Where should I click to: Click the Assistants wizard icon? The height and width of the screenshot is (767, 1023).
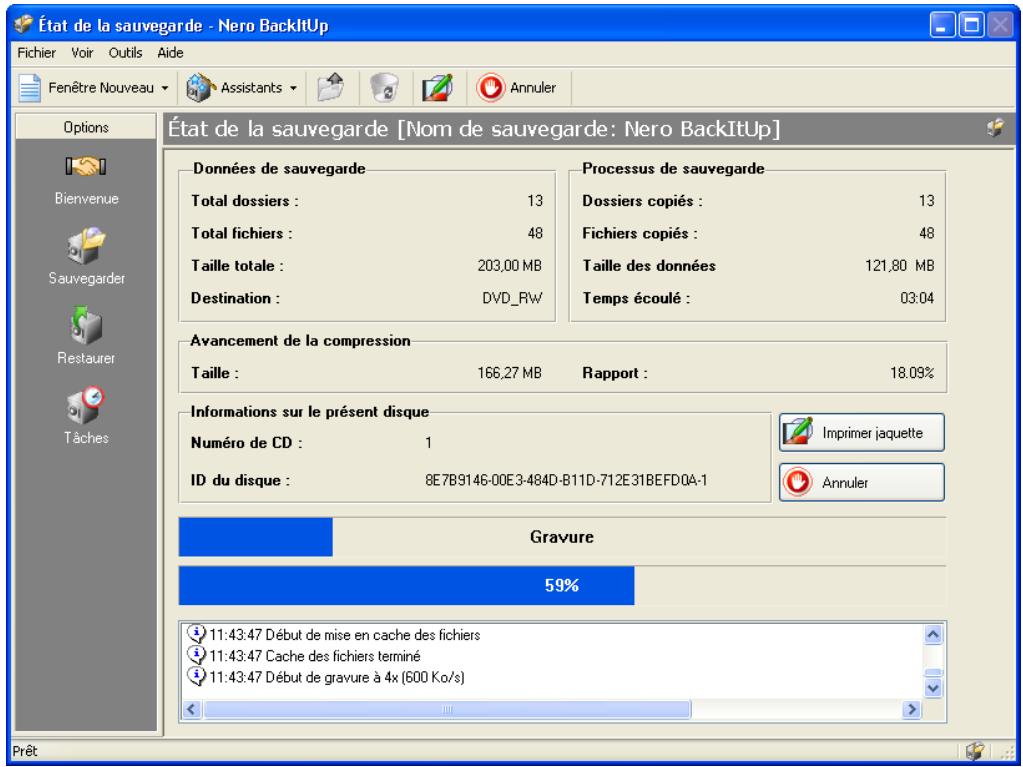(x=200, y=87)
